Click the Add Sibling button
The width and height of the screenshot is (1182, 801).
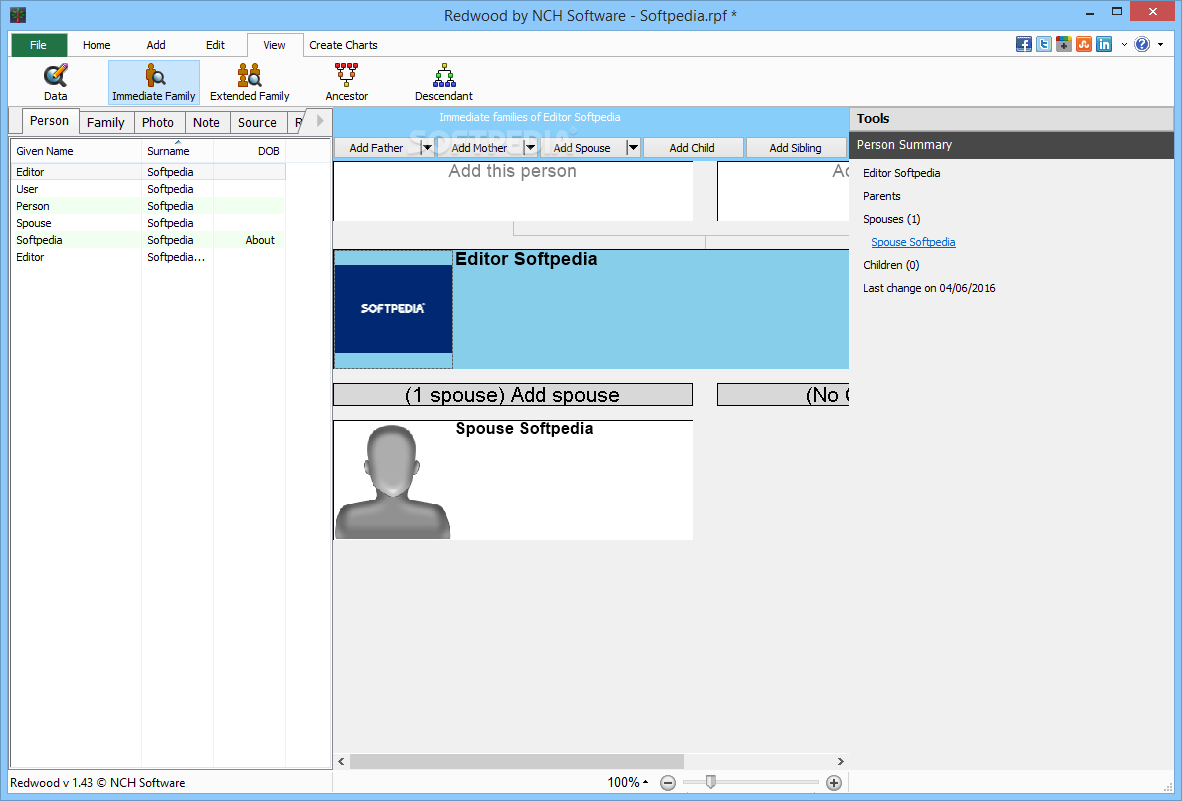(795, 148)
